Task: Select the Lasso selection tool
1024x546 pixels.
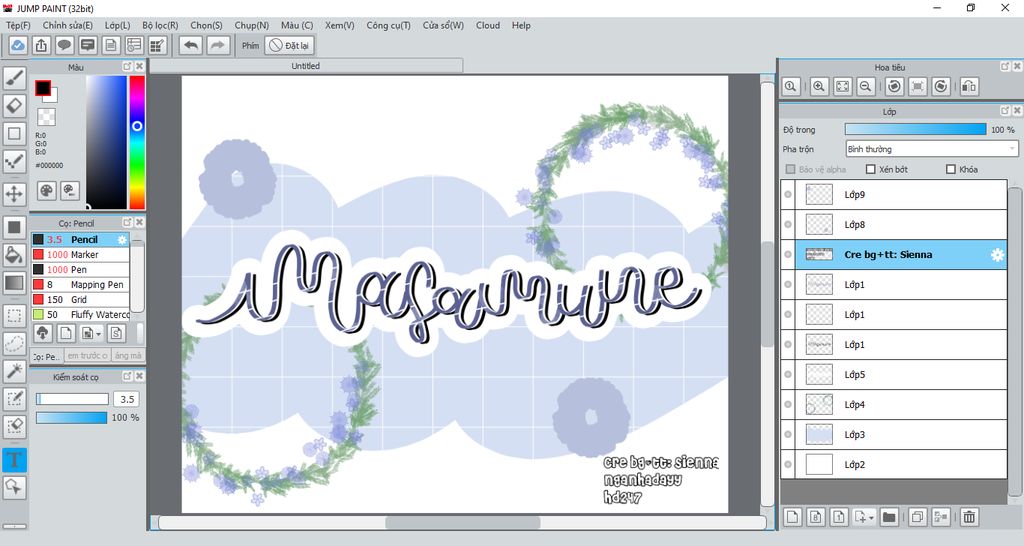Action: tap(14, 344)
